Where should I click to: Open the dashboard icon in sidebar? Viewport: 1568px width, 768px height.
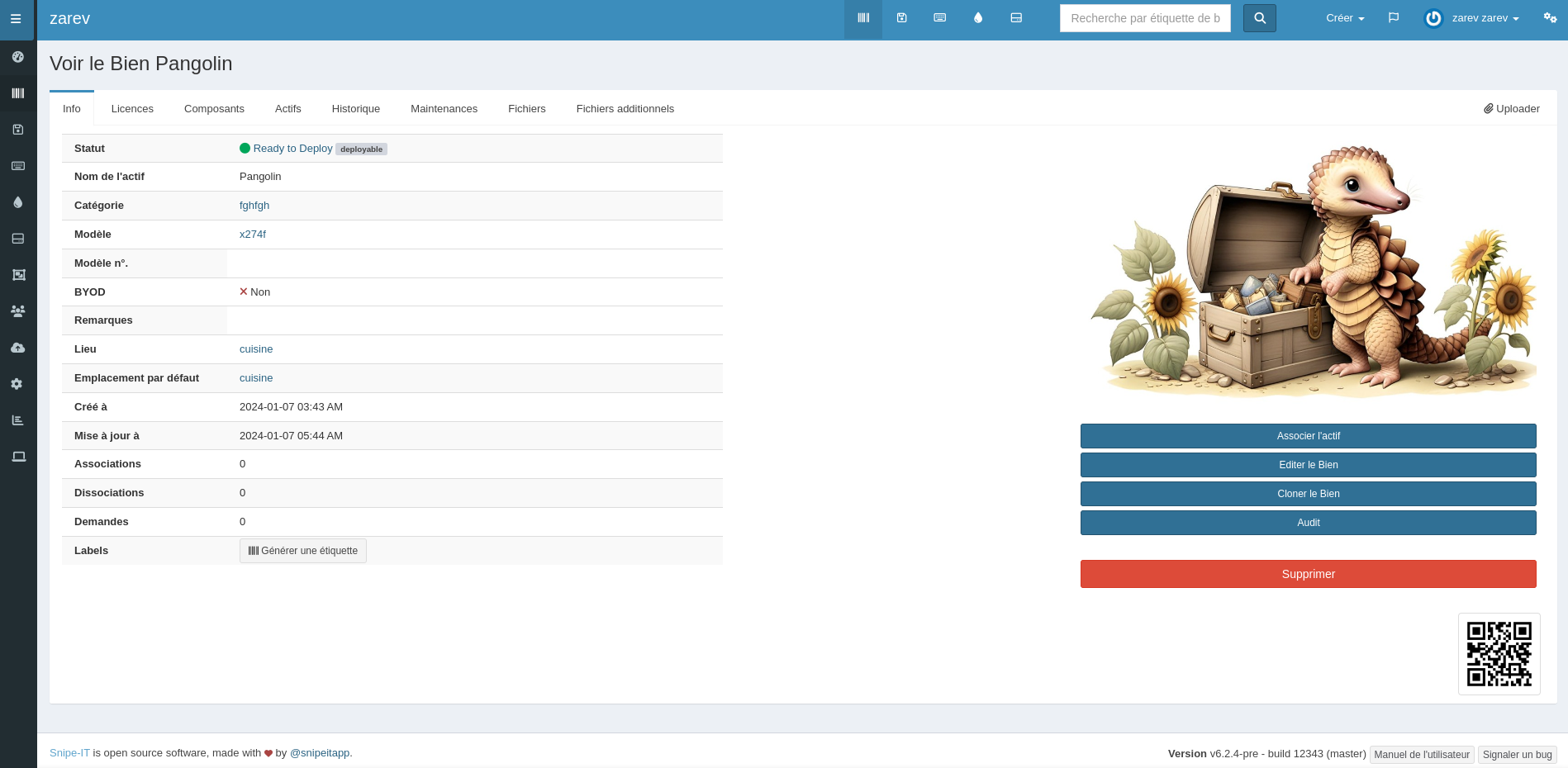point(18,57)
